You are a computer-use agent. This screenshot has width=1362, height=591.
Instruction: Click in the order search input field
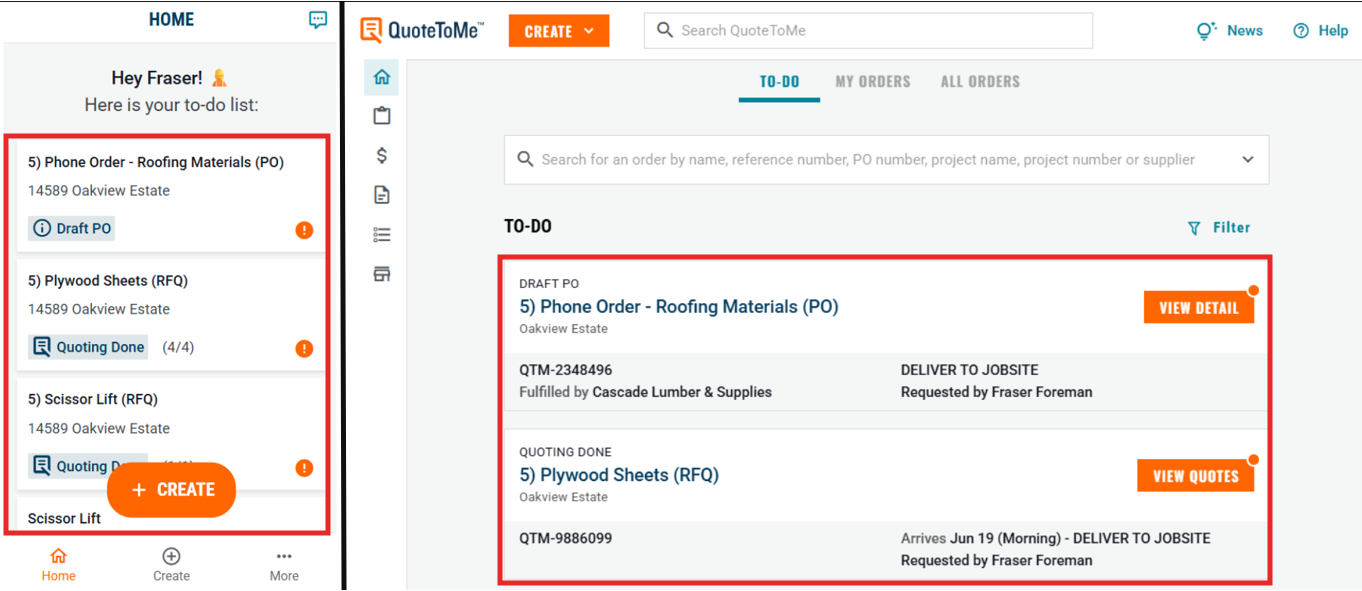pyautogui.click(x=886, y=160)
